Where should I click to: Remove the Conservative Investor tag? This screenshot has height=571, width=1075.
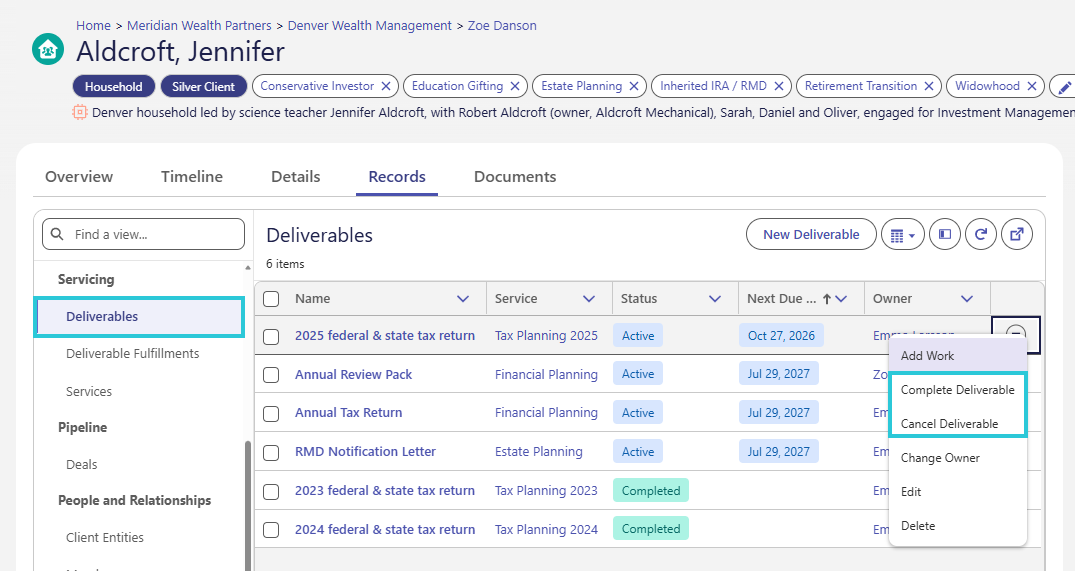pyautogui.click(x=386, y=86)
